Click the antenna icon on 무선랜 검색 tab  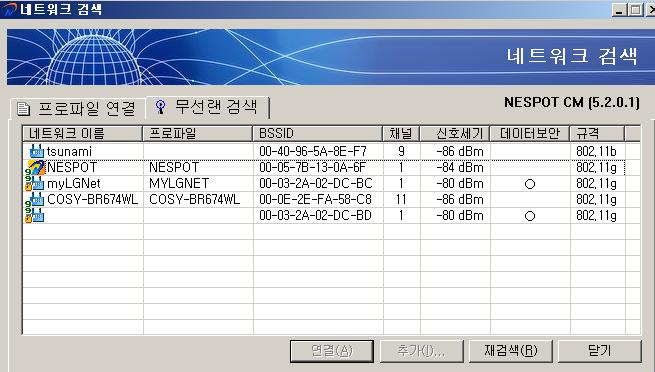(x=160, y=107)
